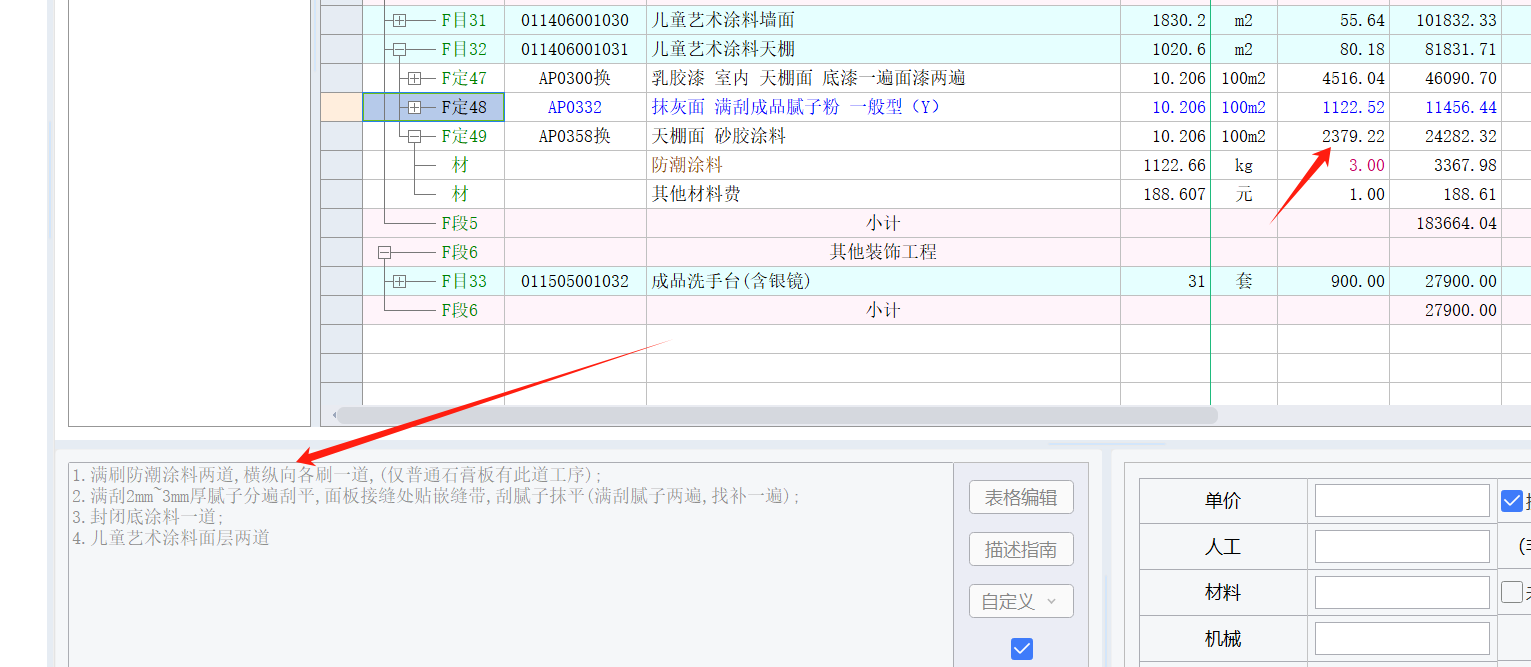
Task: Select the 防潮涂料 material row
Action: pyautogui.click(x=883, y=165)
